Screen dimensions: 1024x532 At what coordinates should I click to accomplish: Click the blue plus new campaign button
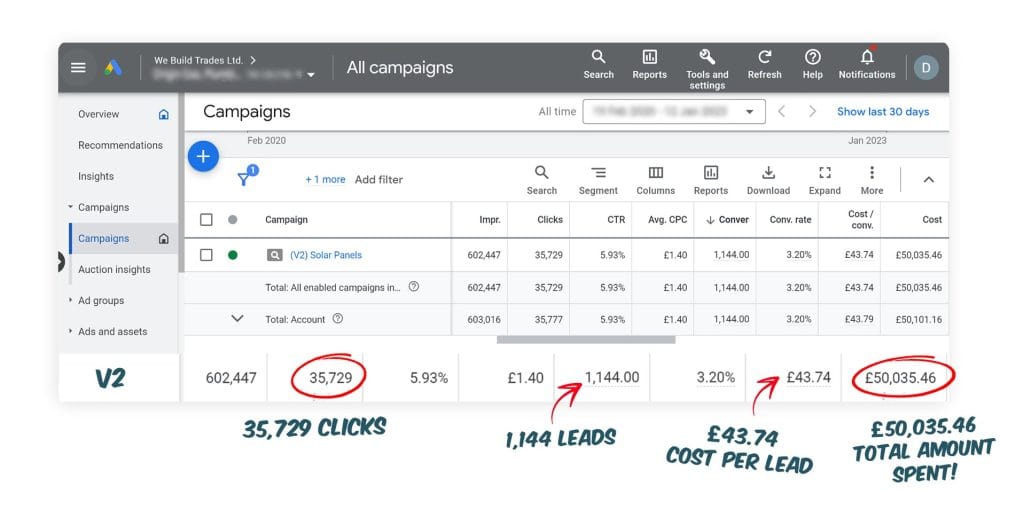pos(203,156)
